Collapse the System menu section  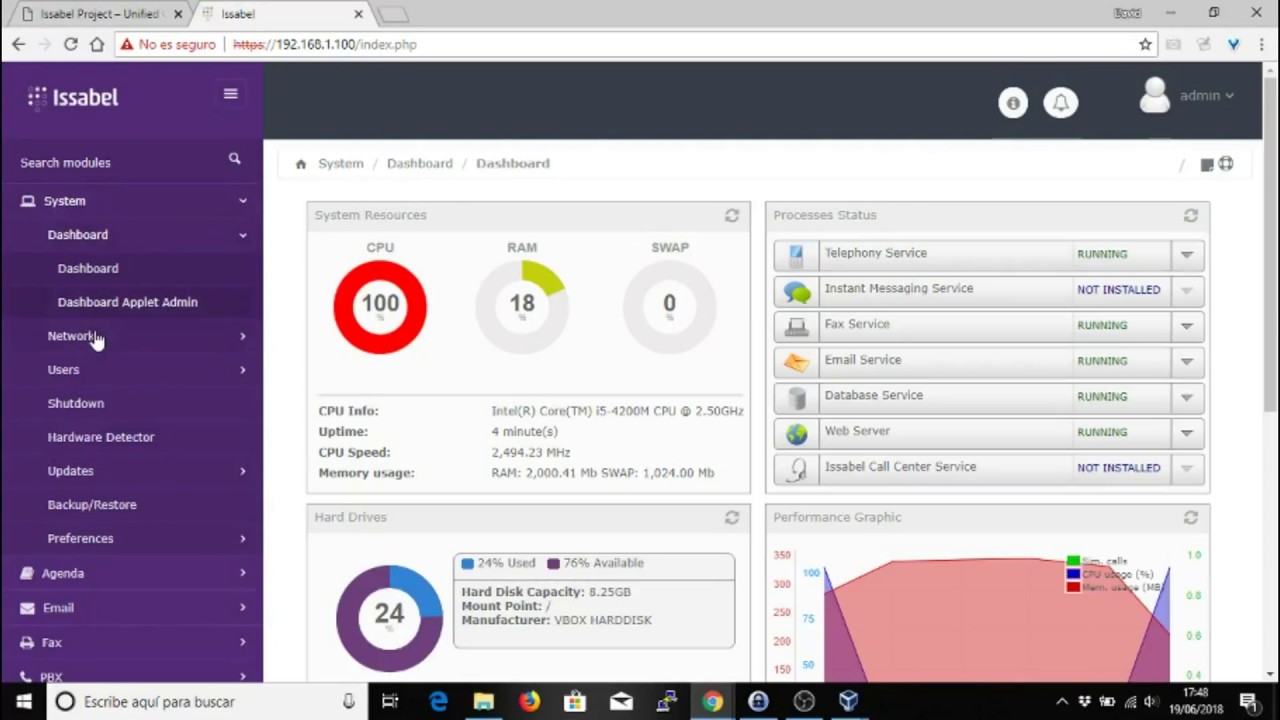(x=132, y=201)
